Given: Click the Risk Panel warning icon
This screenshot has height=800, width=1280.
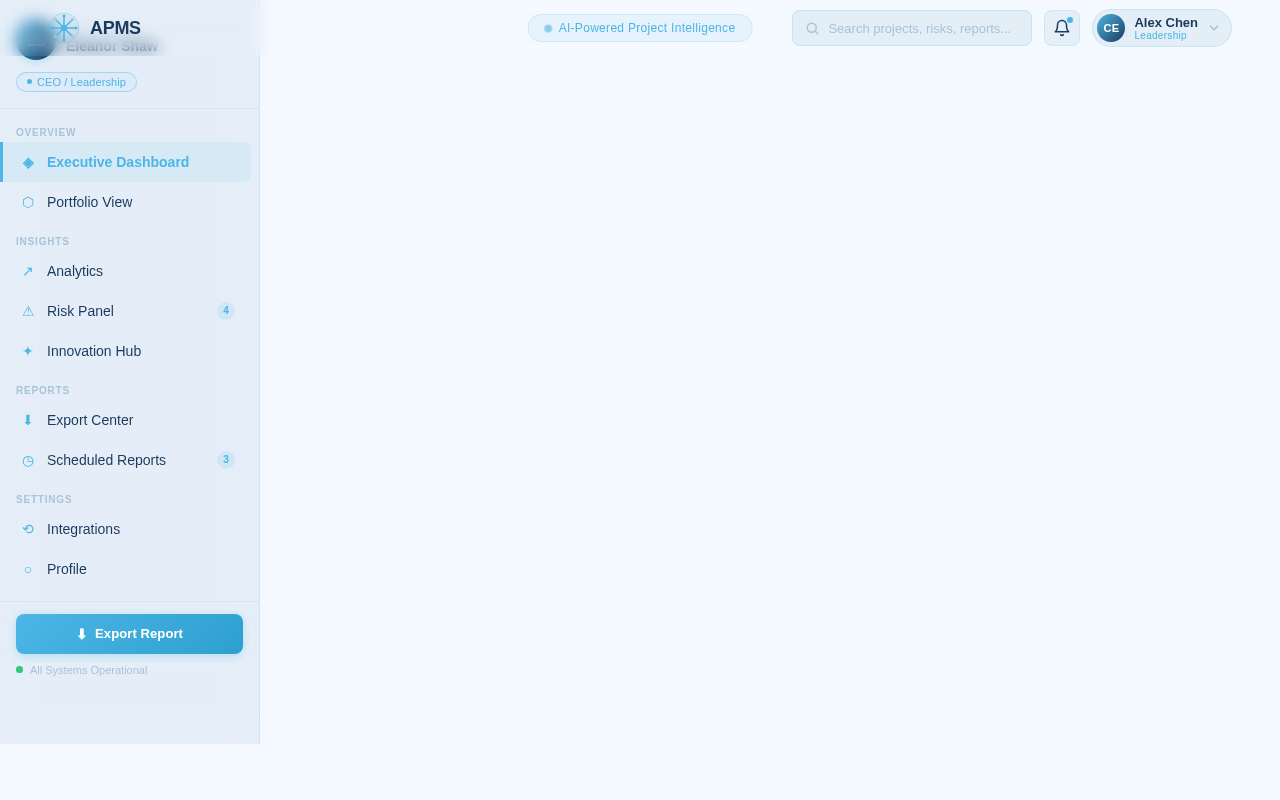Looking at the screenshot, I should 28,311.
